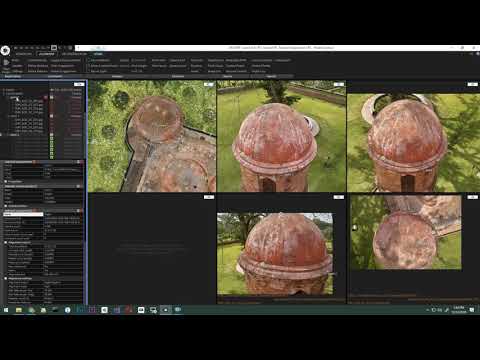The height and width of the screenshot is (360, 480).
Task: Click the taskbar clock
Action: 459,310
